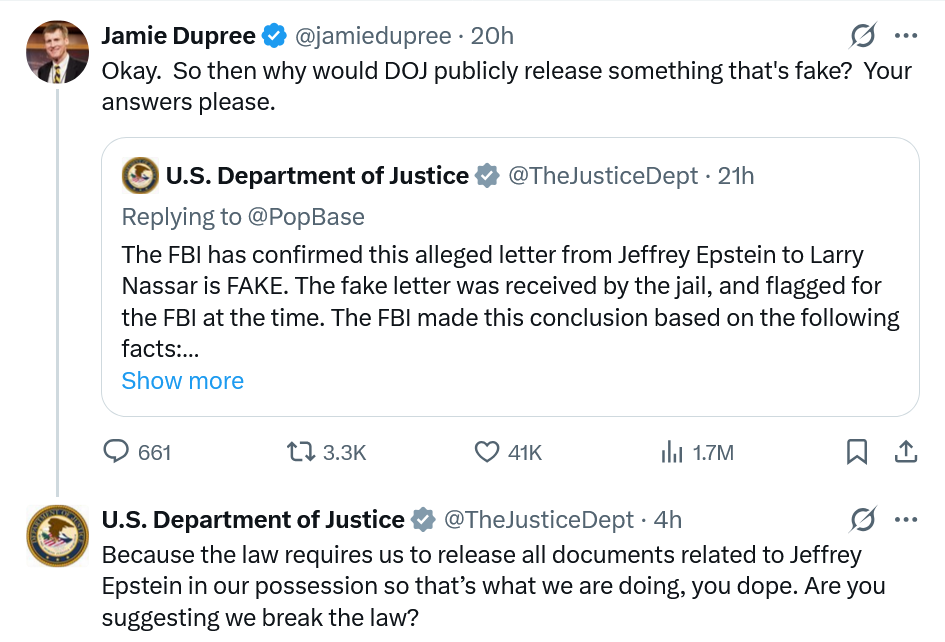Bookmark Jamie Dupree's tweet
945x642 pixels.
click(x=857, y=452)
